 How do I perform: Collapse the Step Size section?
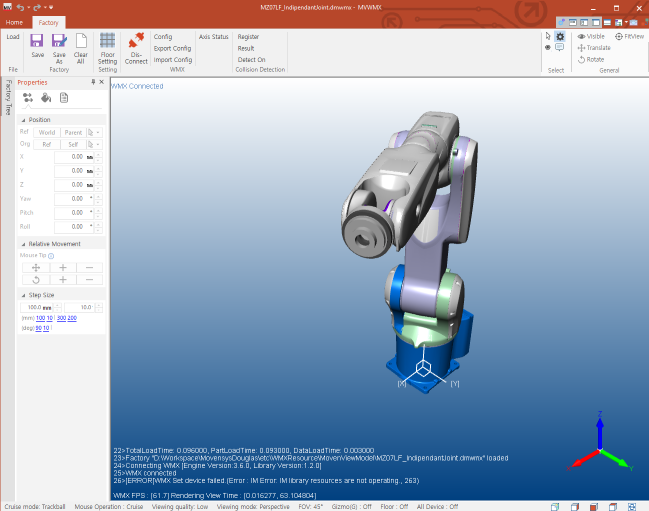24,295
